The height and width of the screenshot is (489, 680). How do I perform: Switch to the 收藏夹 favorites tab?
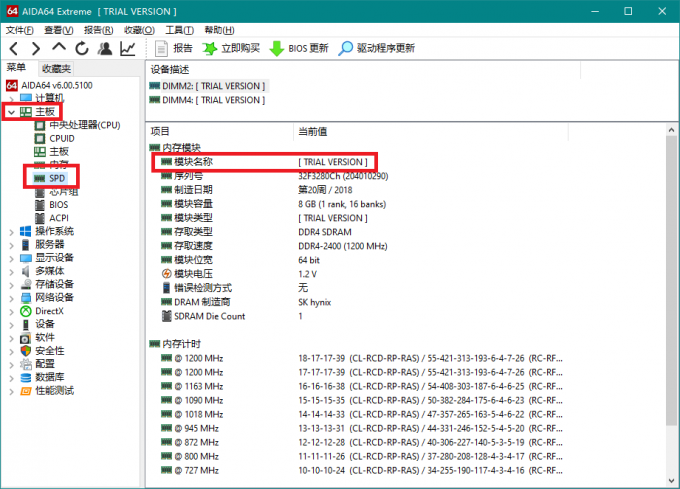(x=56, y=68)
